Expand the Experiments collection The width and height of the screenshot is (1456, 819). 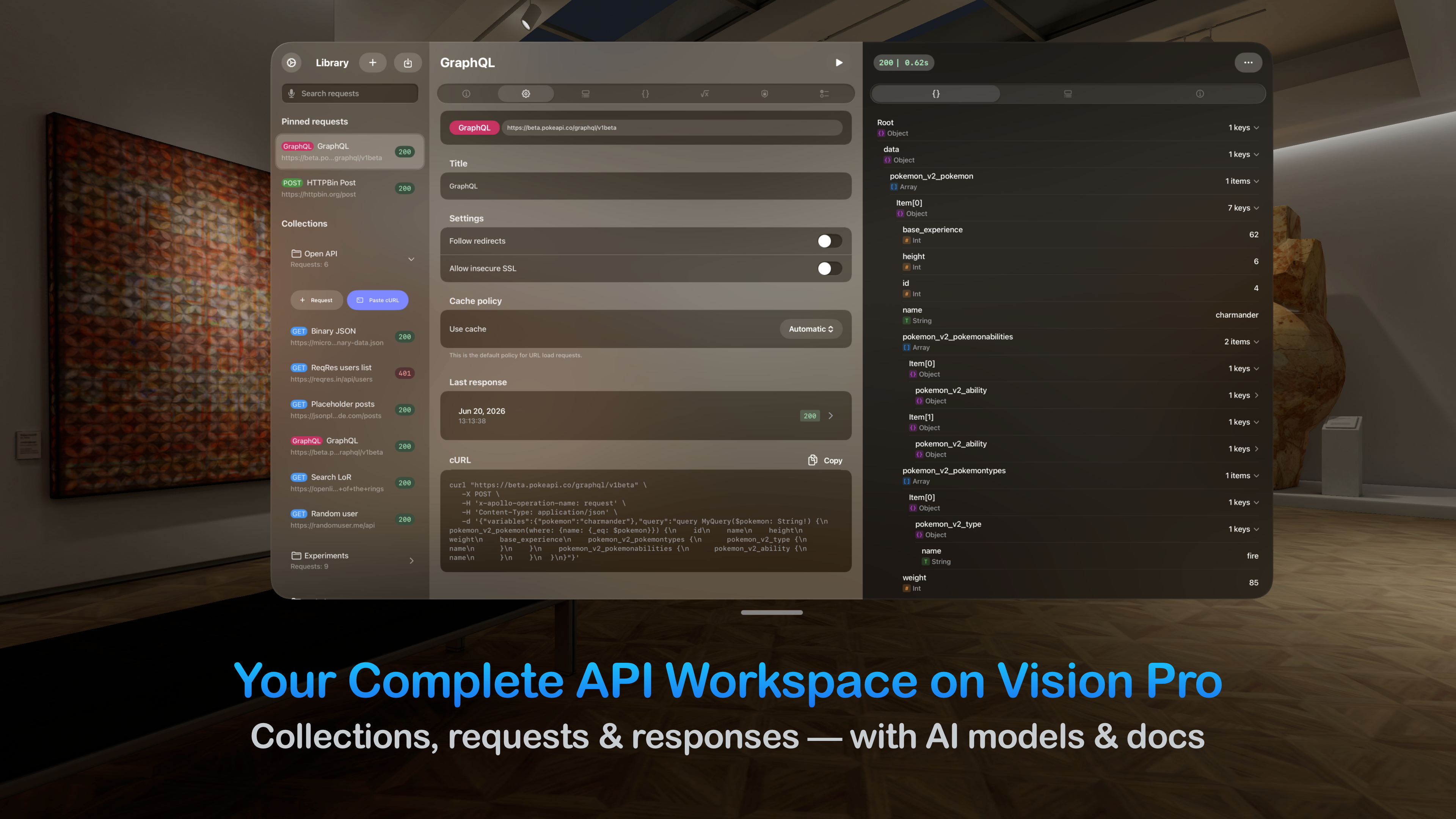click(x=411, y=561)
